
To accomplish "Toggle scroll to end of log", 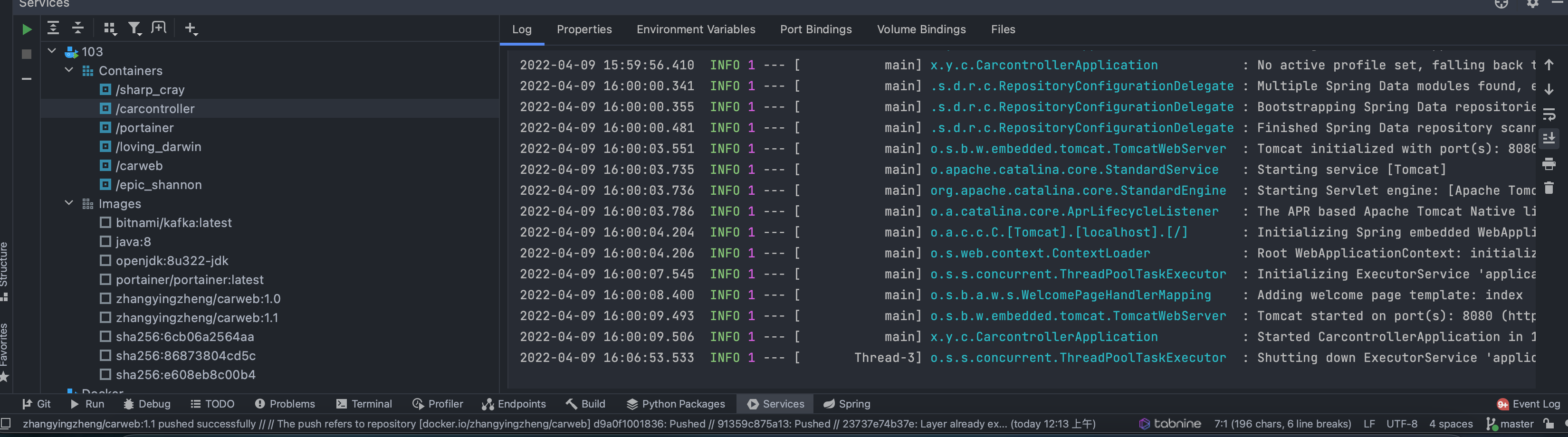I will tap(1549, 138).
